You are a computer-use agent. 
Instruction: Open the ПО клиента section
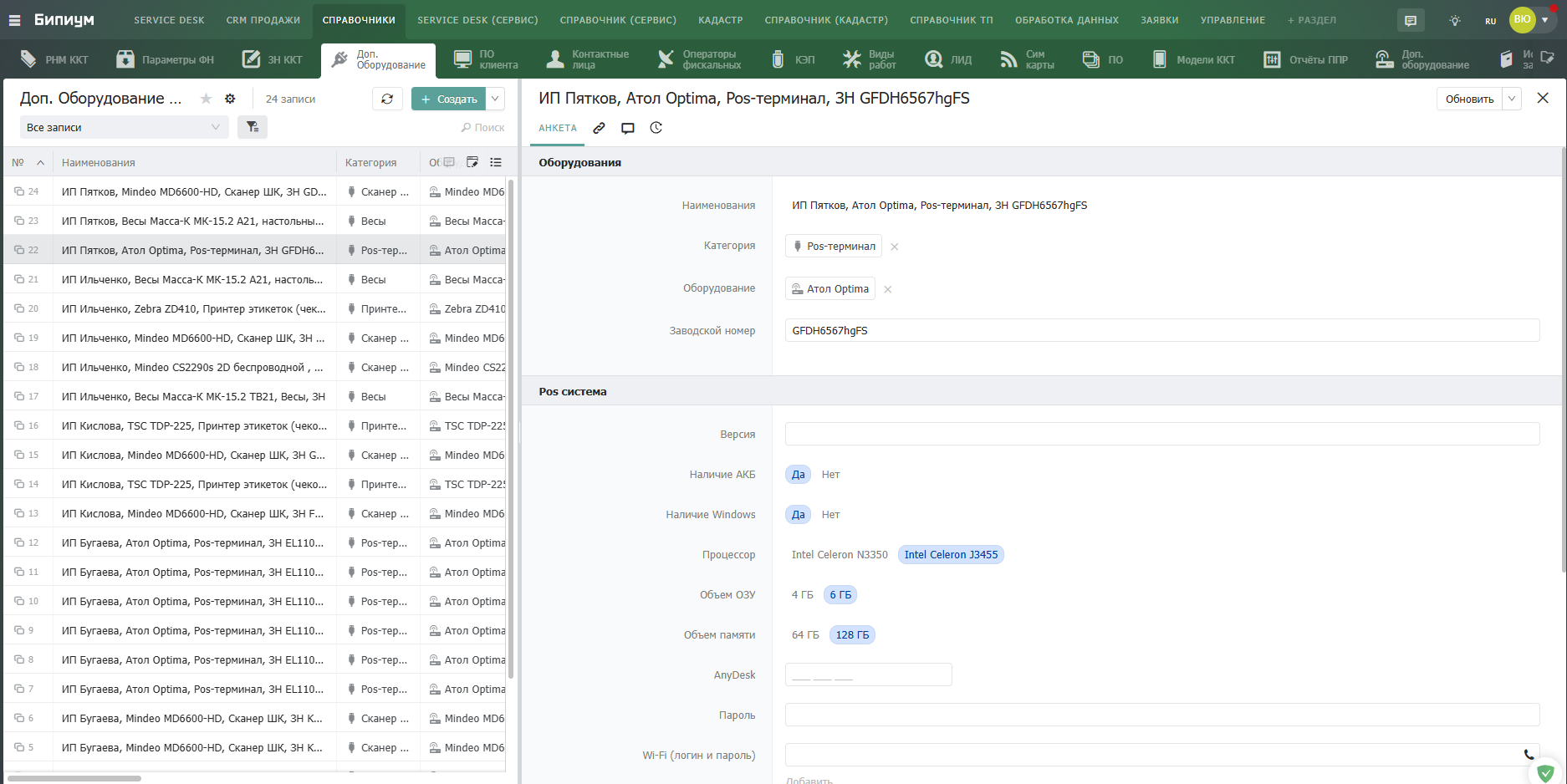click(486, 59)
